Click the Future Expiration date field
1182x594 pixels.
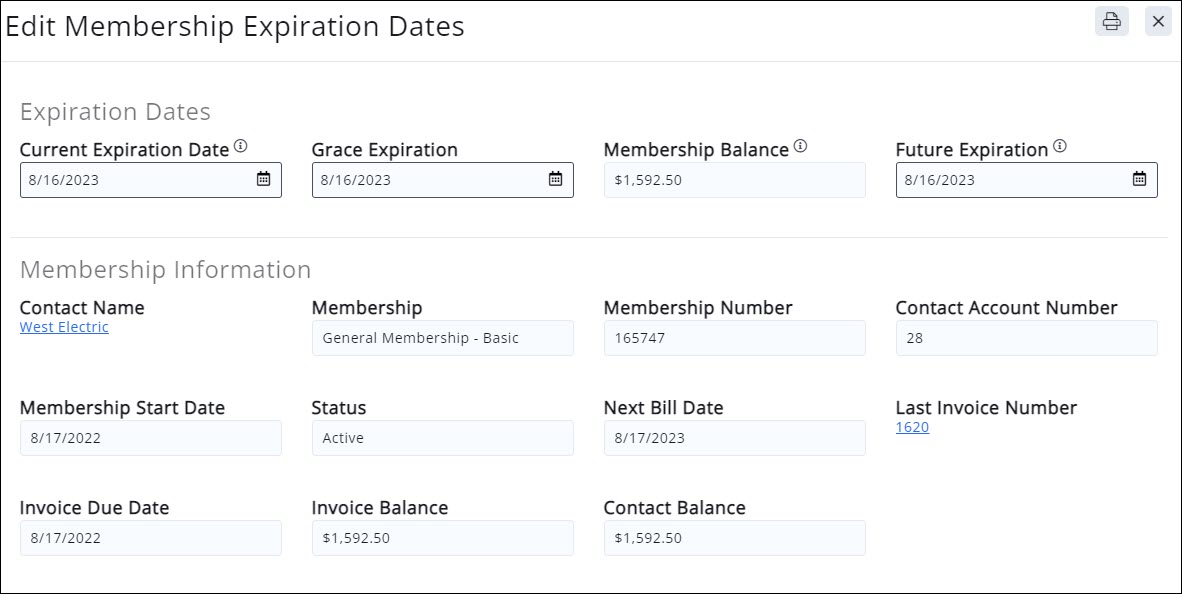click(1010, 180)
